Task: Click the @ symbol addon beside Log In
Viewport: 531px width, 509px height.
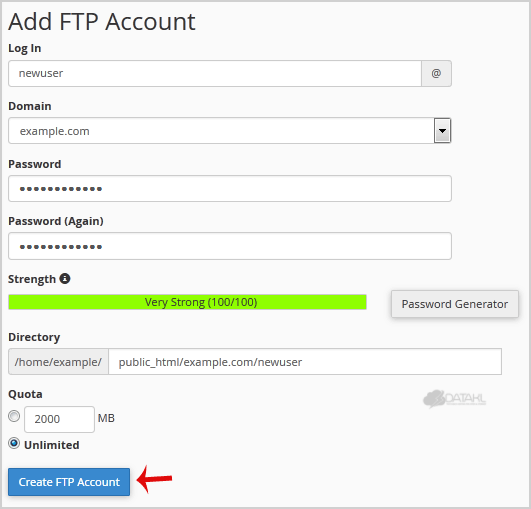Action: (x=436, y=73)
